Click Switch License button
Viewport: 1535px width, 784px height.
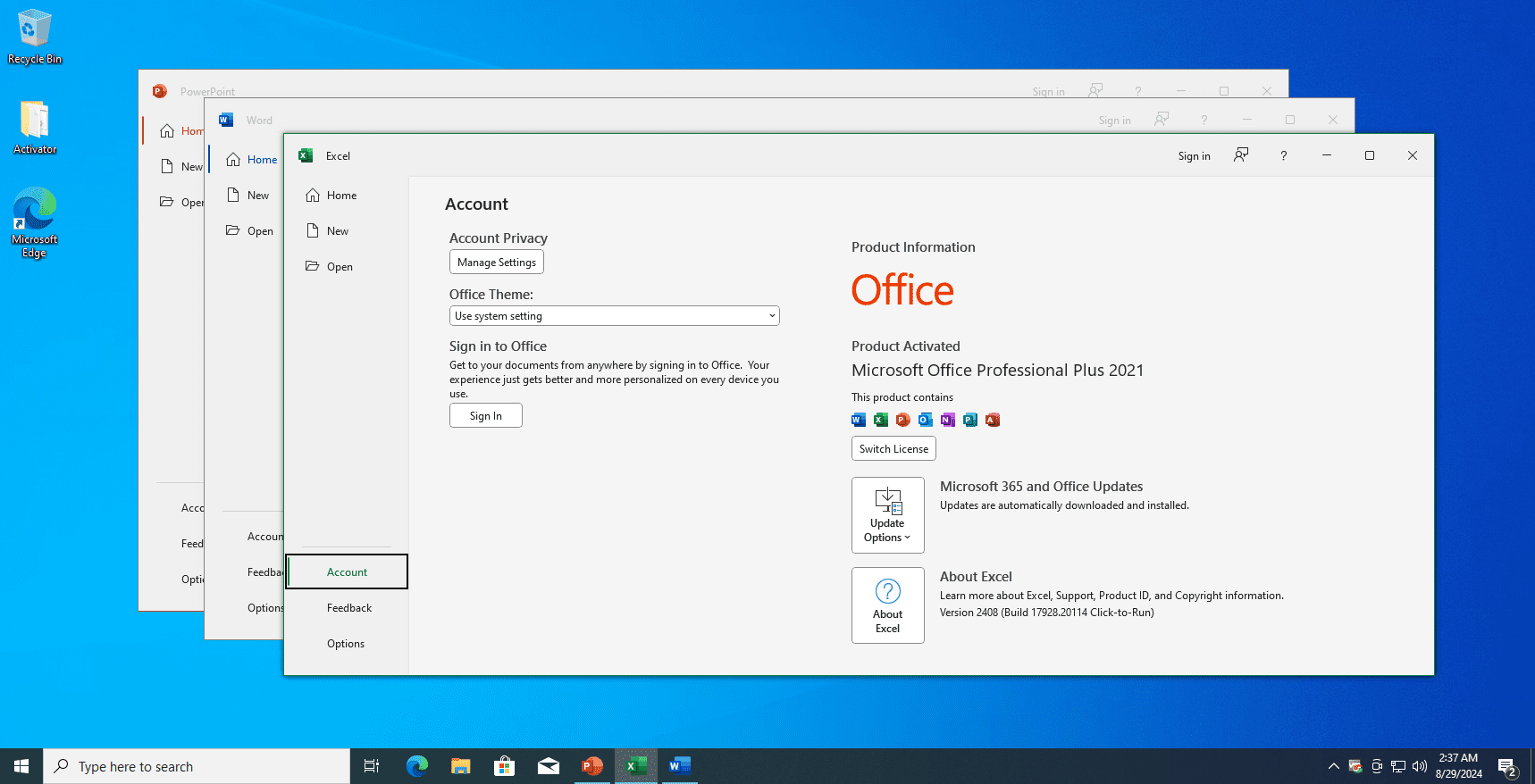pos(893,449)
